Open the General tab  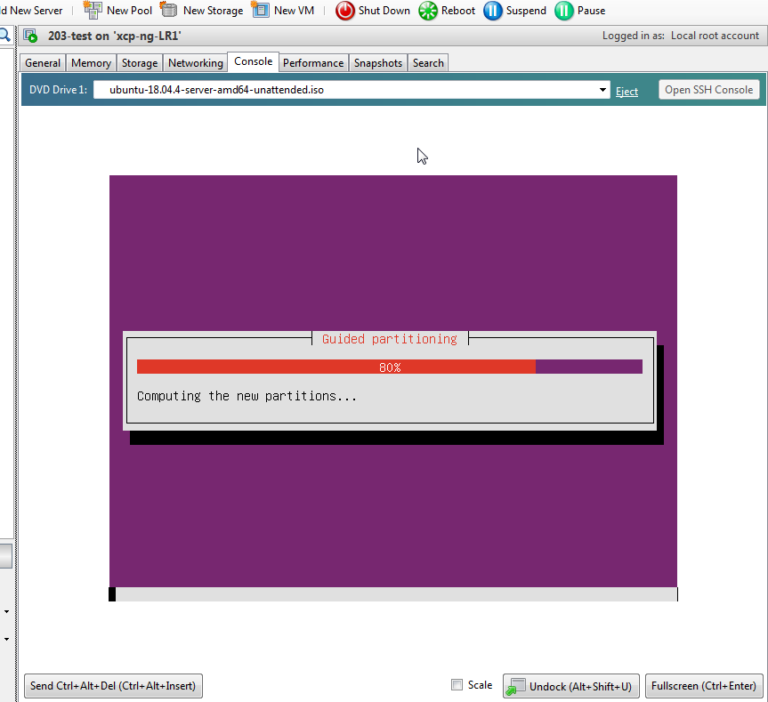click(x=43, y=63)
